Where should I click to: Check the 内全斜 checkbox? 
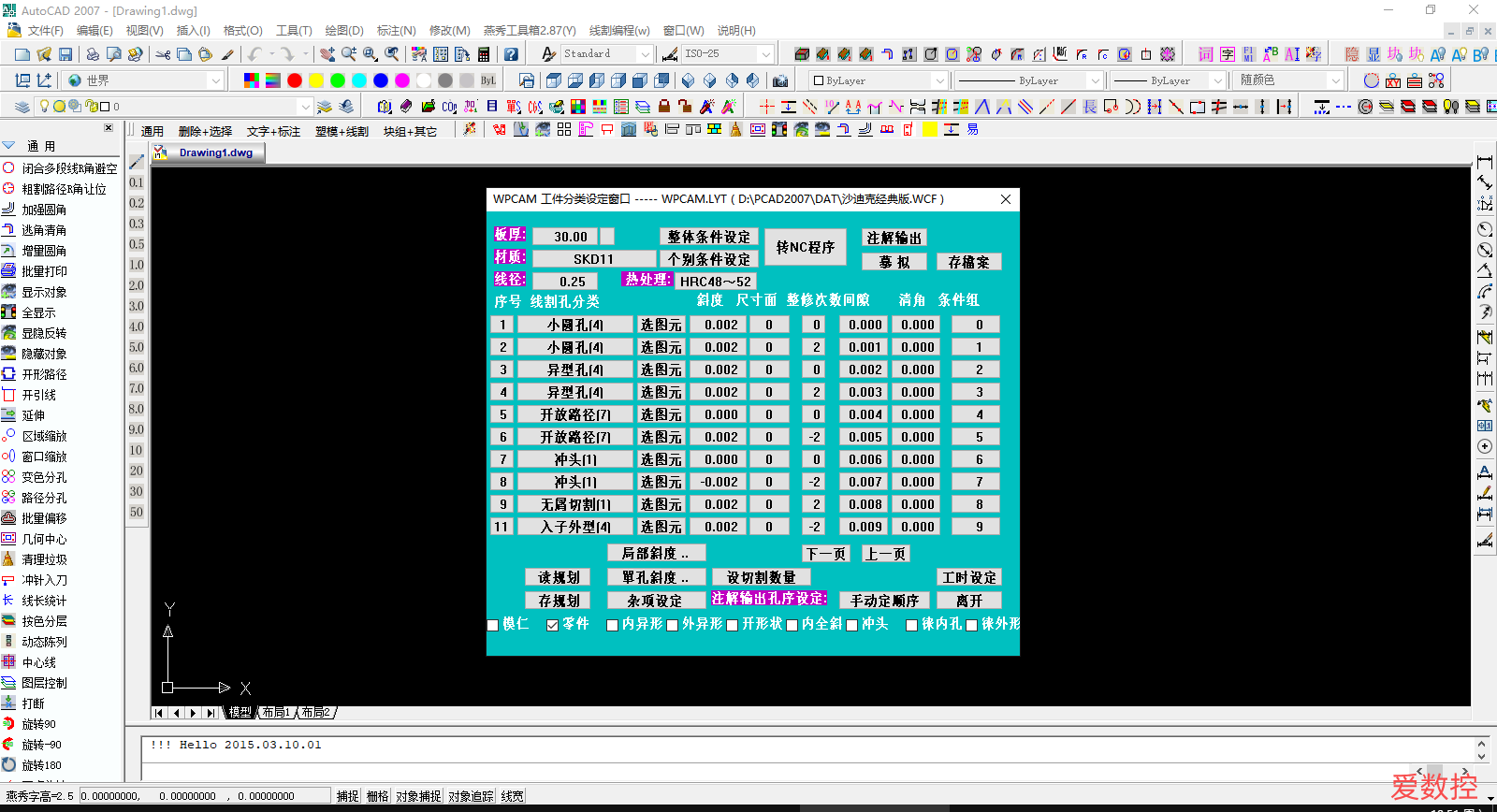[x=792, y=625]
